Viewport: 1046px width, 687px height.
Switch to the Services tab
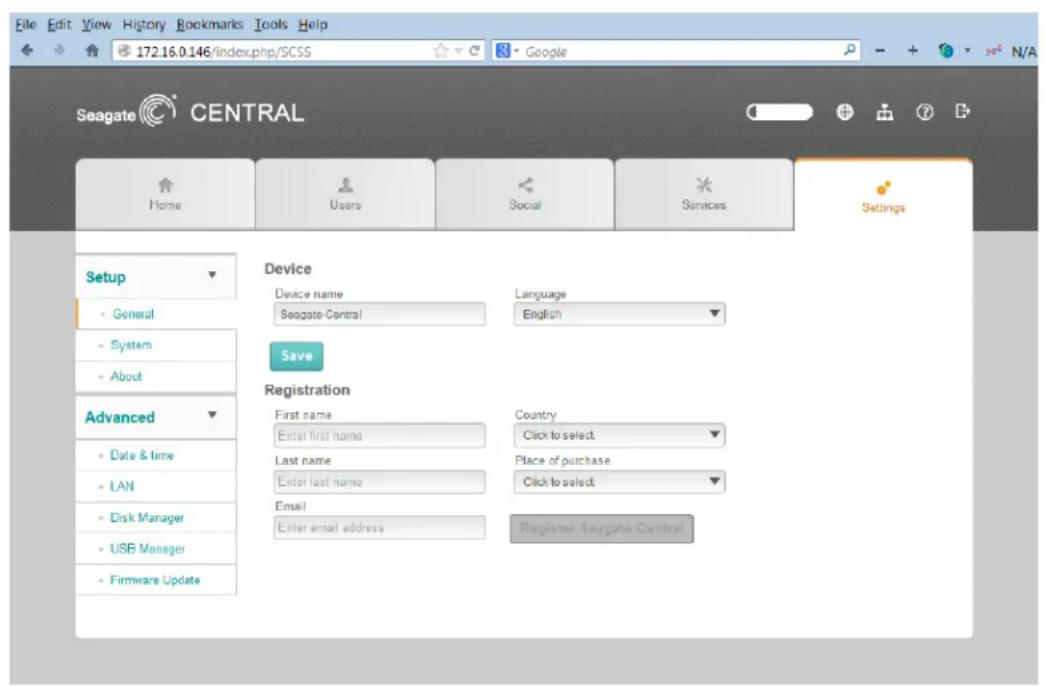coord(704,194)
